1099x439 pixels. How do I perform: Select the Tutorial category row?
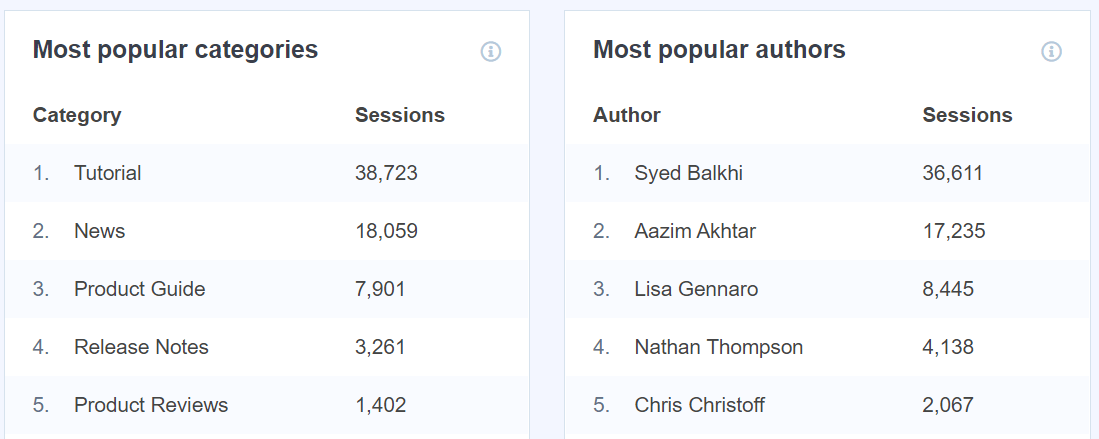(107, 173)
